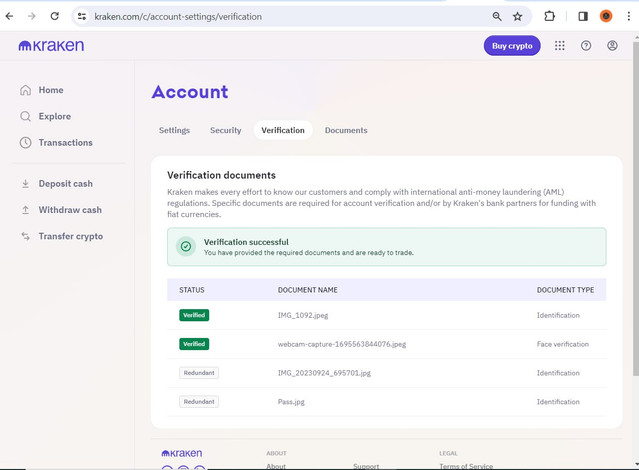
Task: Click the Deposit cash download icon
Action: pos(25,184)
